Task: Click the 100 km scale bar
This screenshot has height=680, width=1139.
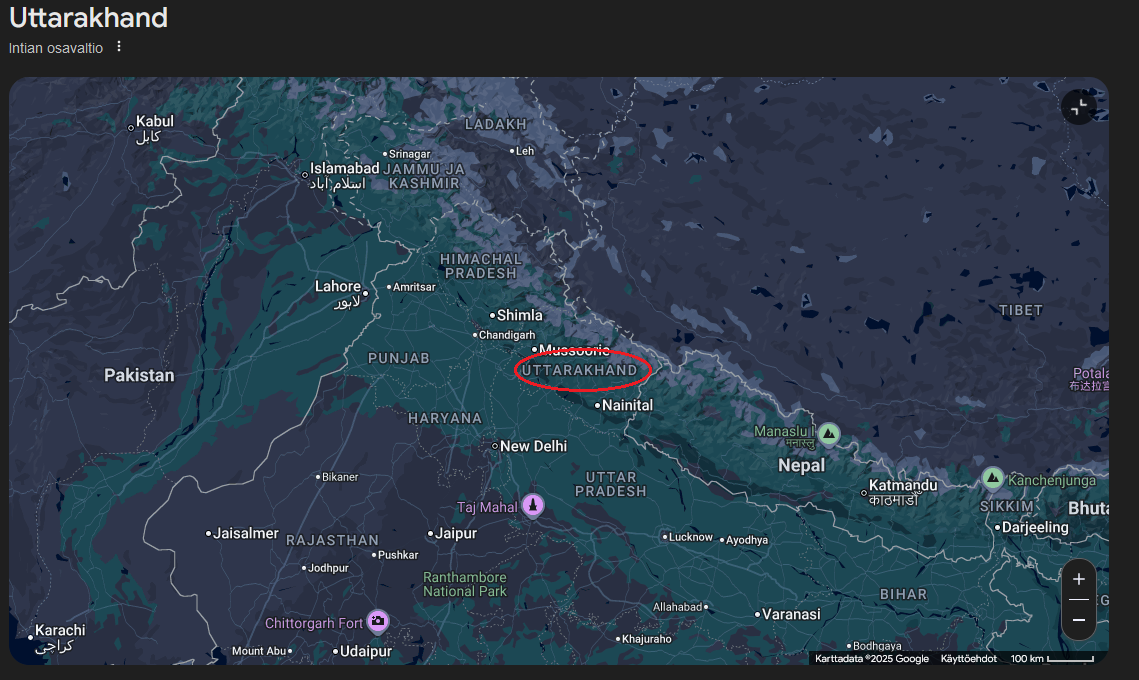Action: (1052, 658)
